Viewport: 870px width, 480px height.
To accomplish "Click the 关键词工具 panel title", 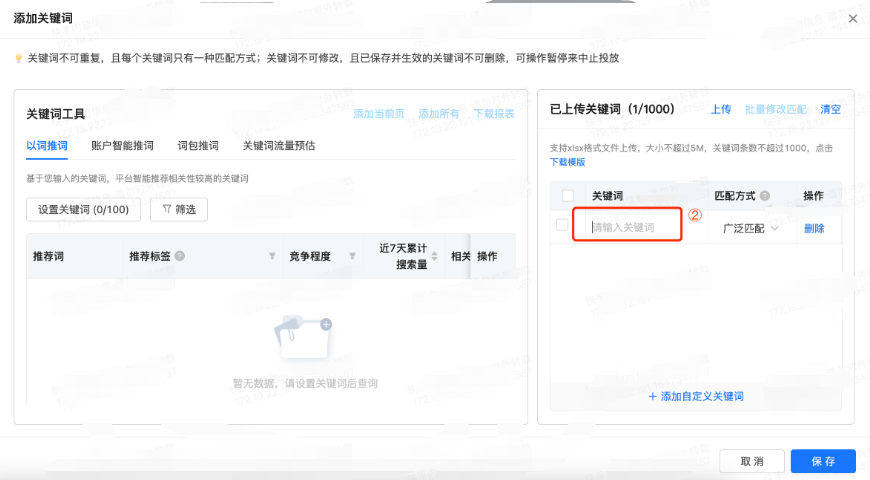I will tap(55, 114).
